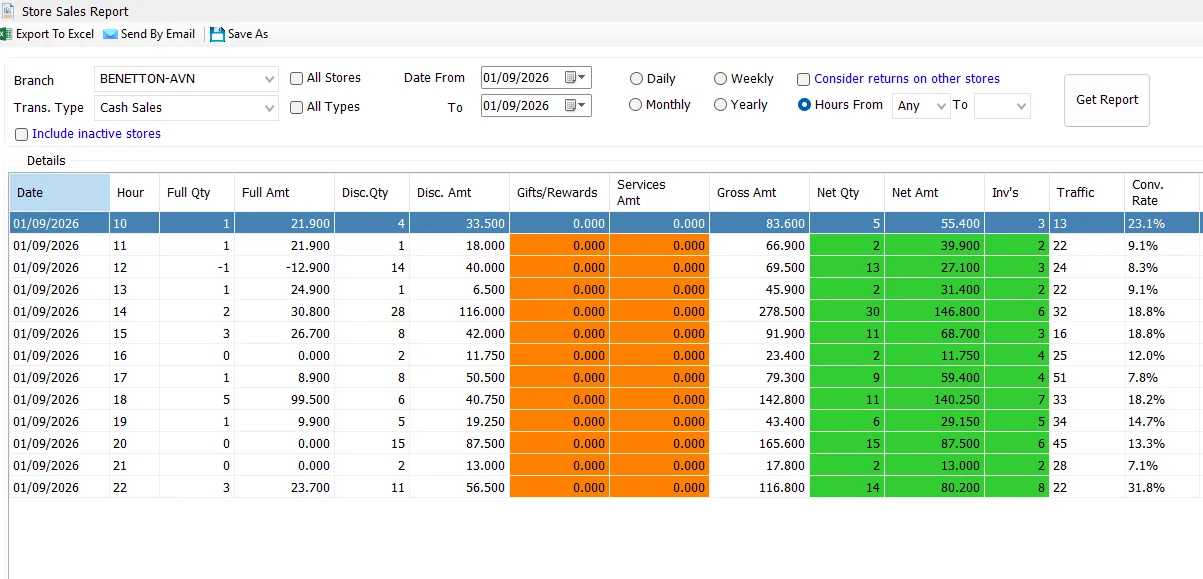
Task: Click Export To Excel label
Action: [55, 34]
